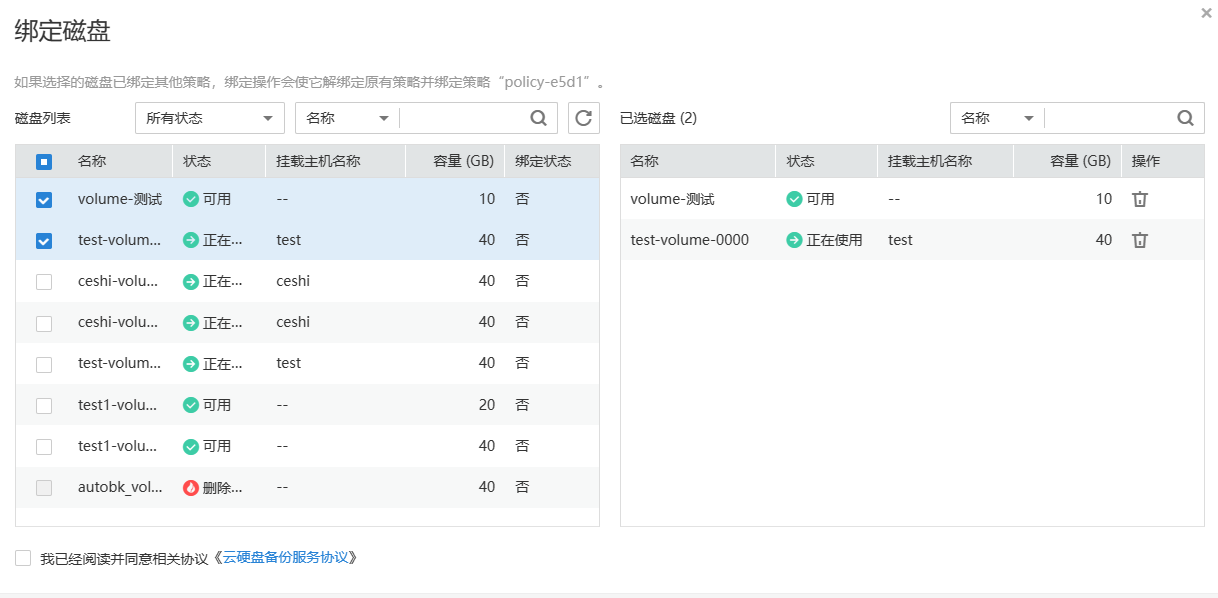Check the 20 GB test1-volume disk checkbox
Screen dimensions: 1218x598
pyautogui.click(x=44, y=405)
